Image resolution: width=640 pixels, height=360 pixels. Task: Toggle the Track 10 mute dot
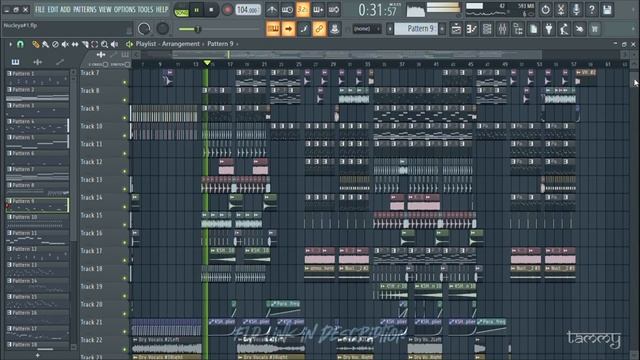[124, 136]
